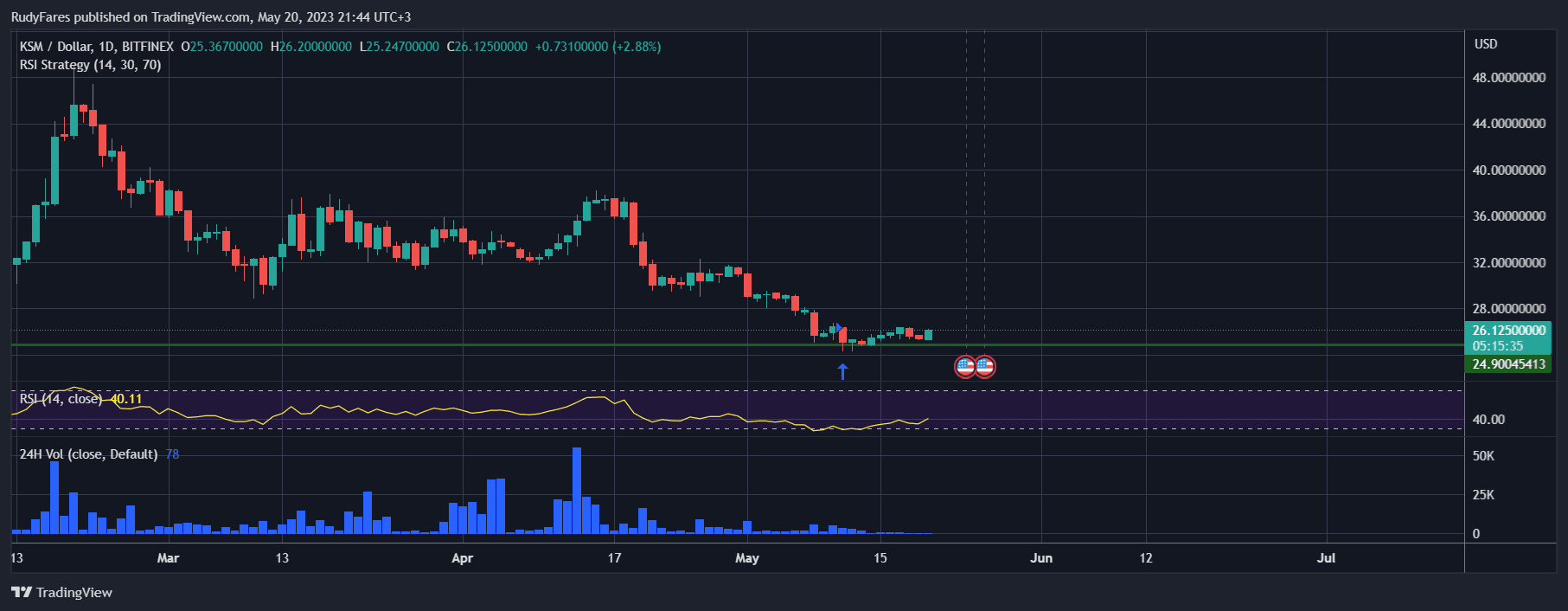Click the right US flag event icon

984,367
